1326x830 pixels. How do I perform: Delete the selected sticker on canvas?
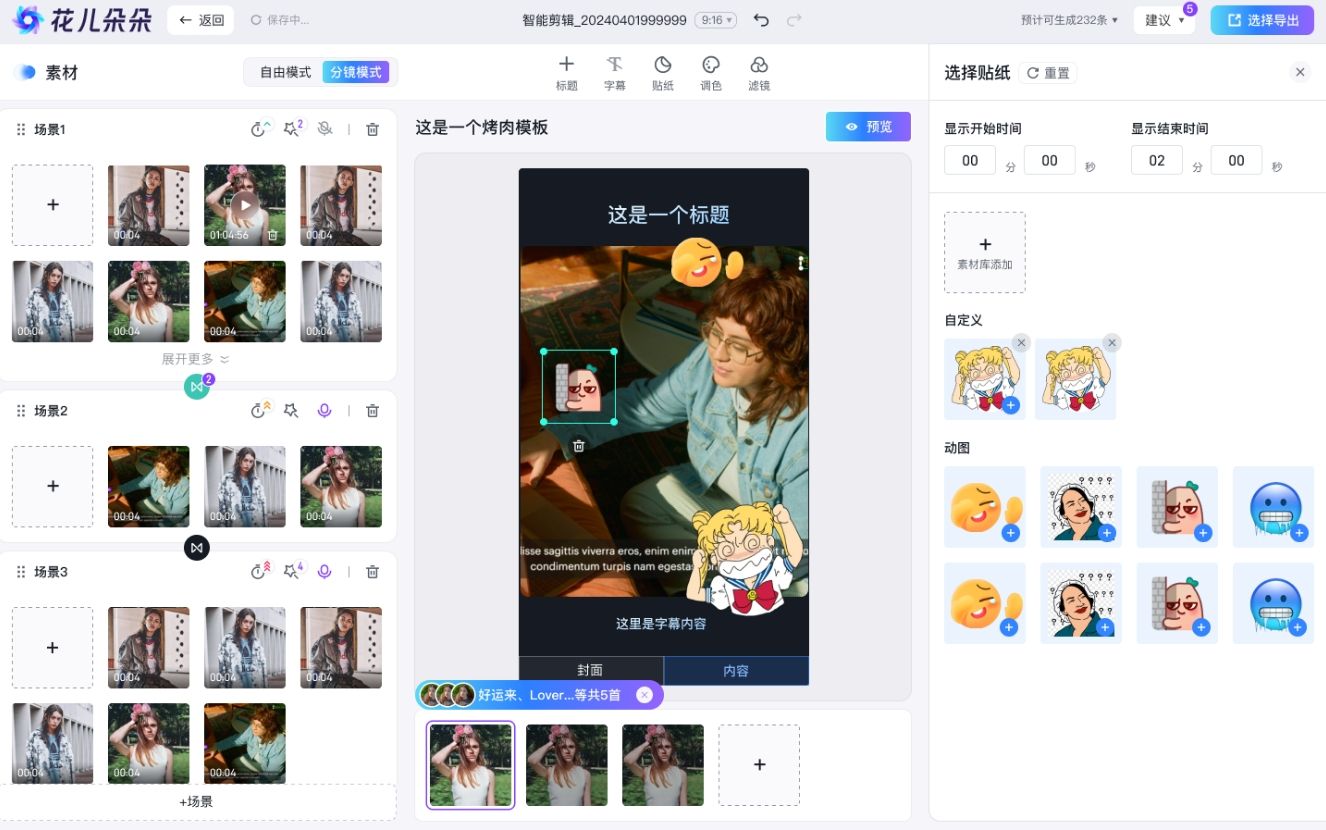point(578,446)
